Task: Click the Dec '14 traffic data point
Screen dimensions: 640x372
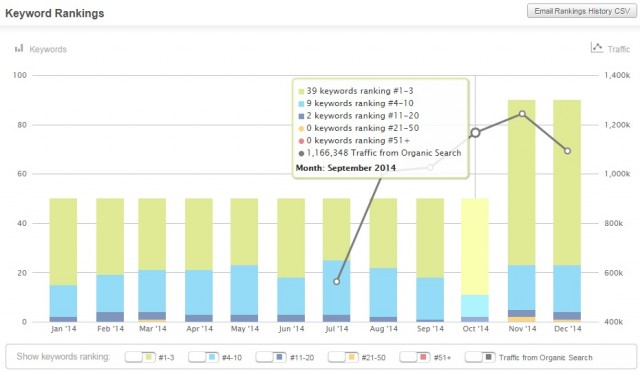Action: pos(567,151)
